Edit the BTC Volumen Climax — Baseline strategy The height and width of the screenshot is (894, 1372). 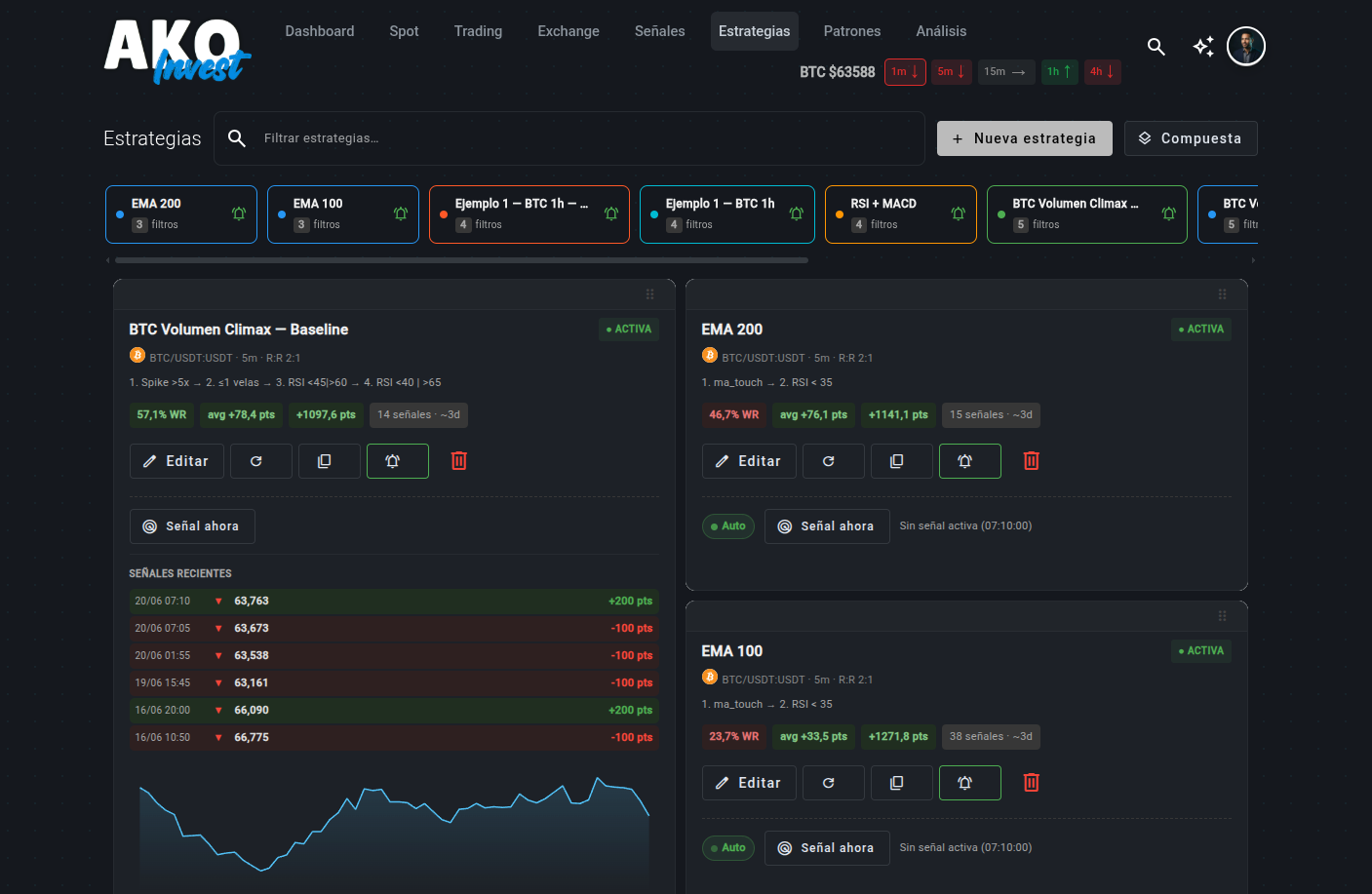(x=176, y=461)
